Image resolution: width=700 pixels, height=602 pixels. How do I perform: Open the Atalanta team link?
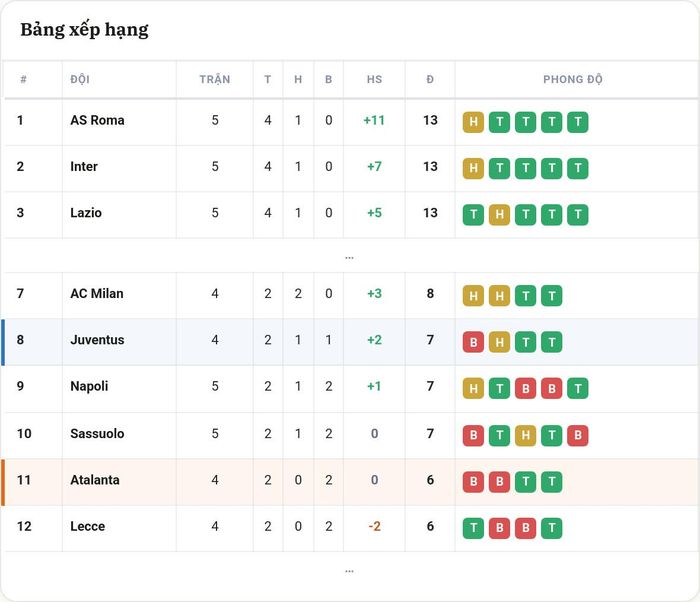tap(95, 480)
